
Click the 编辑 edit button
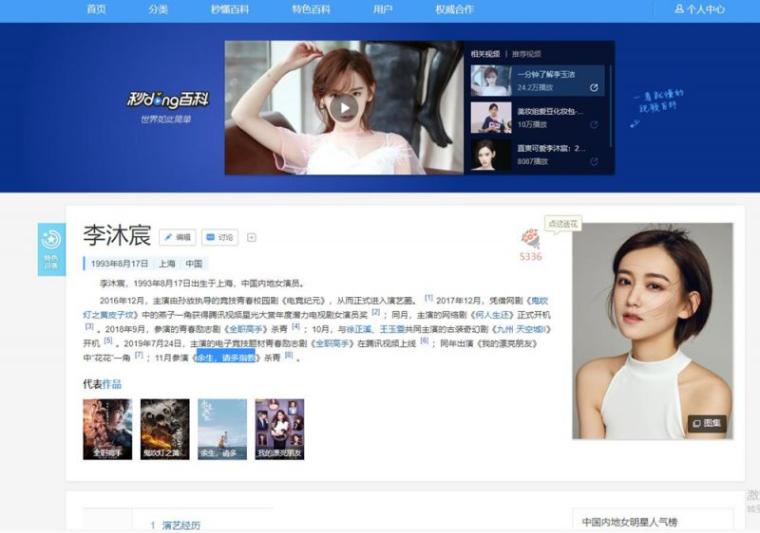click(x=178, y=237)
